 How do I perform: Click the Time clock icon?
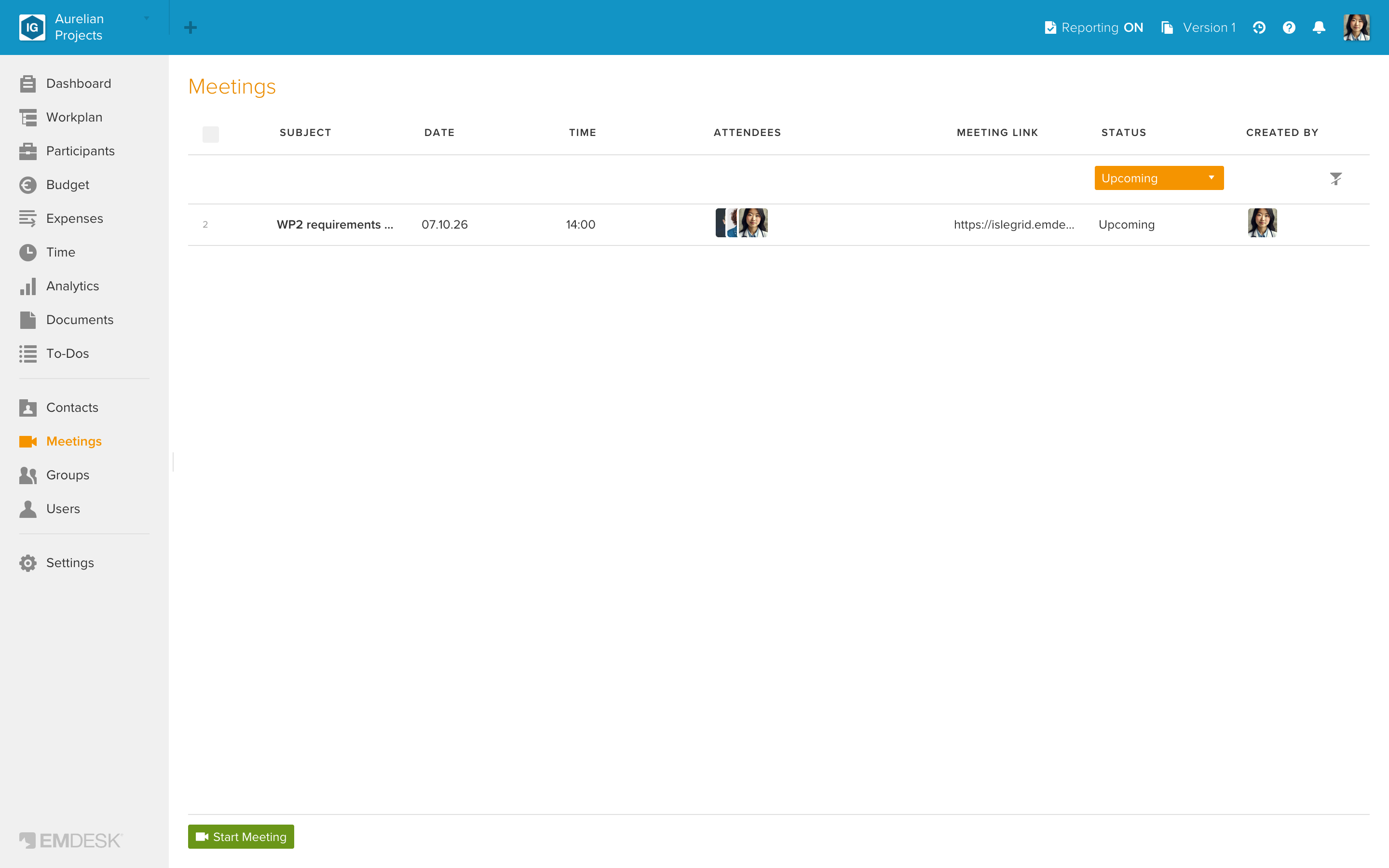point(27,253)
